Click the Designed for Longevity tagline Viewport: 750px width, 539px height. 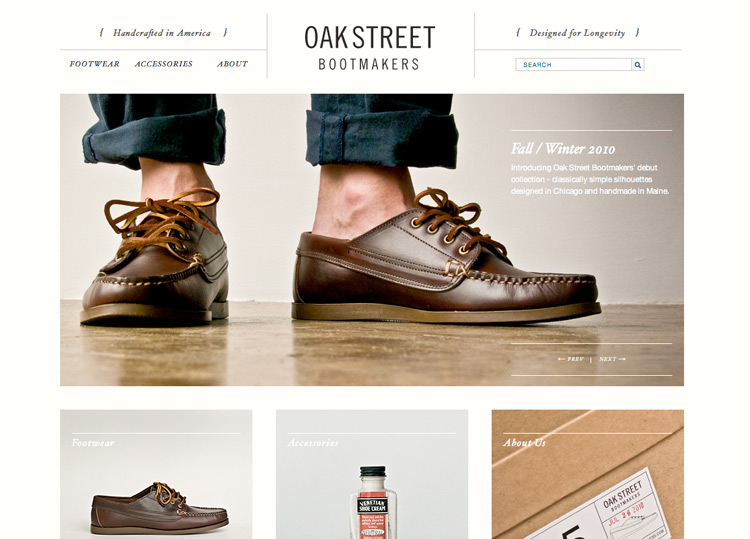[x=577, y=33]
